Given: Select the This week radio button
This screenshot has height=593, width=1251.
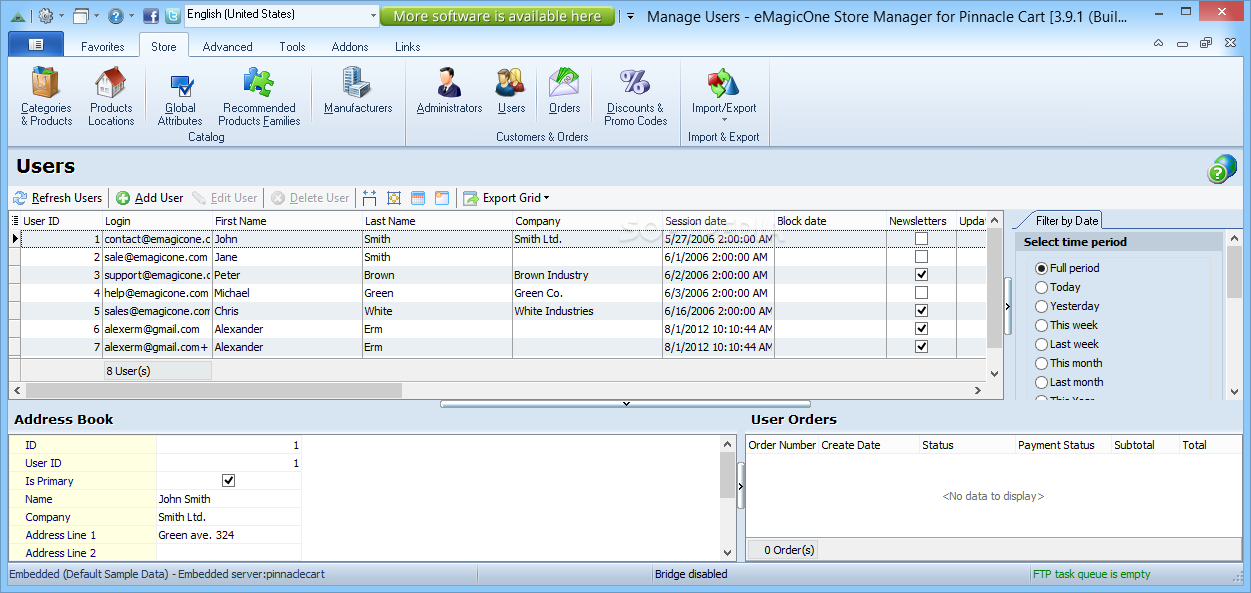Looking at the screenshot, I should coord(1041,325).
